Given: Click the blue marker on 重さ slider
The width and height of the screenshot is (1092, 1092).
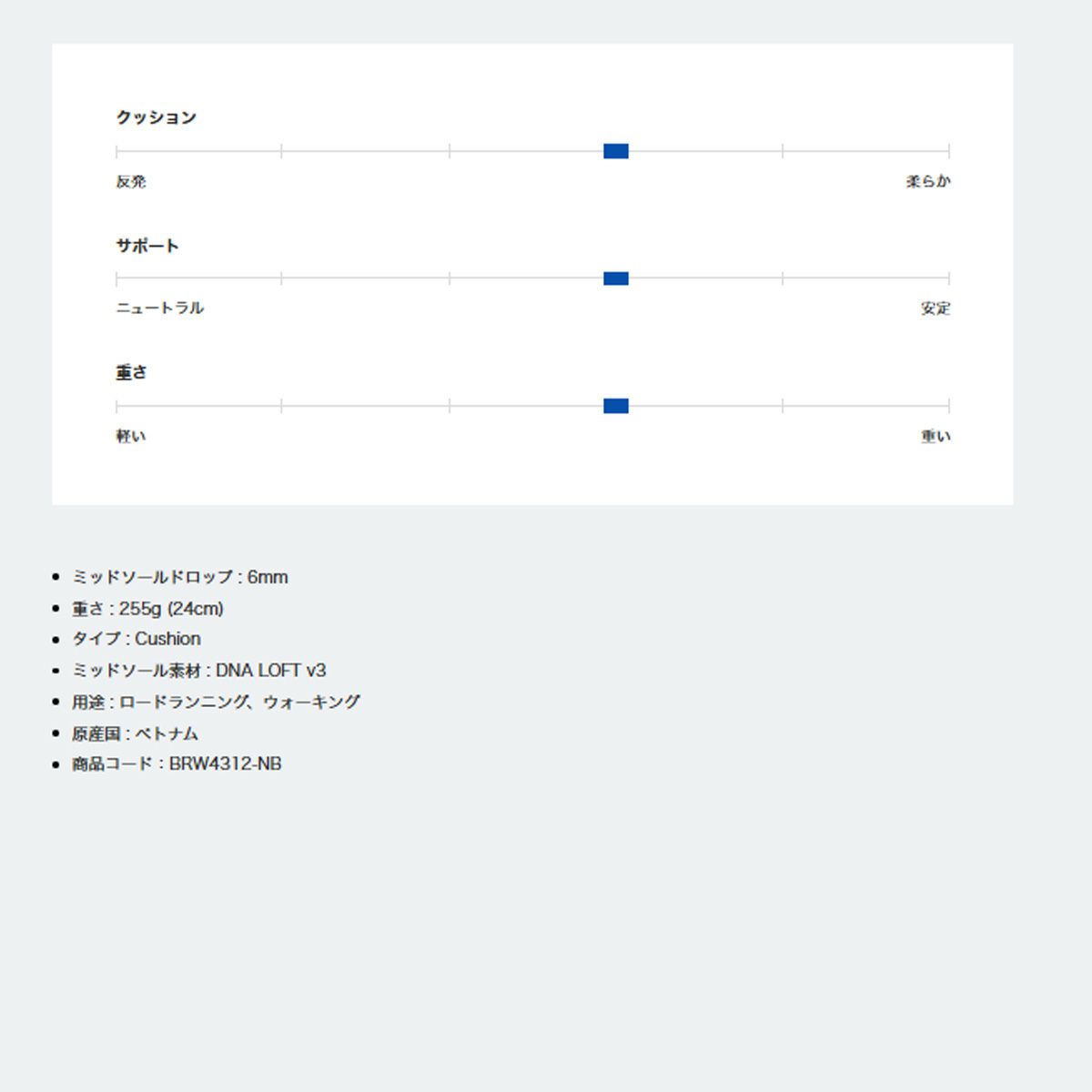Looking at the screenshot, I should tap(616, 406).
